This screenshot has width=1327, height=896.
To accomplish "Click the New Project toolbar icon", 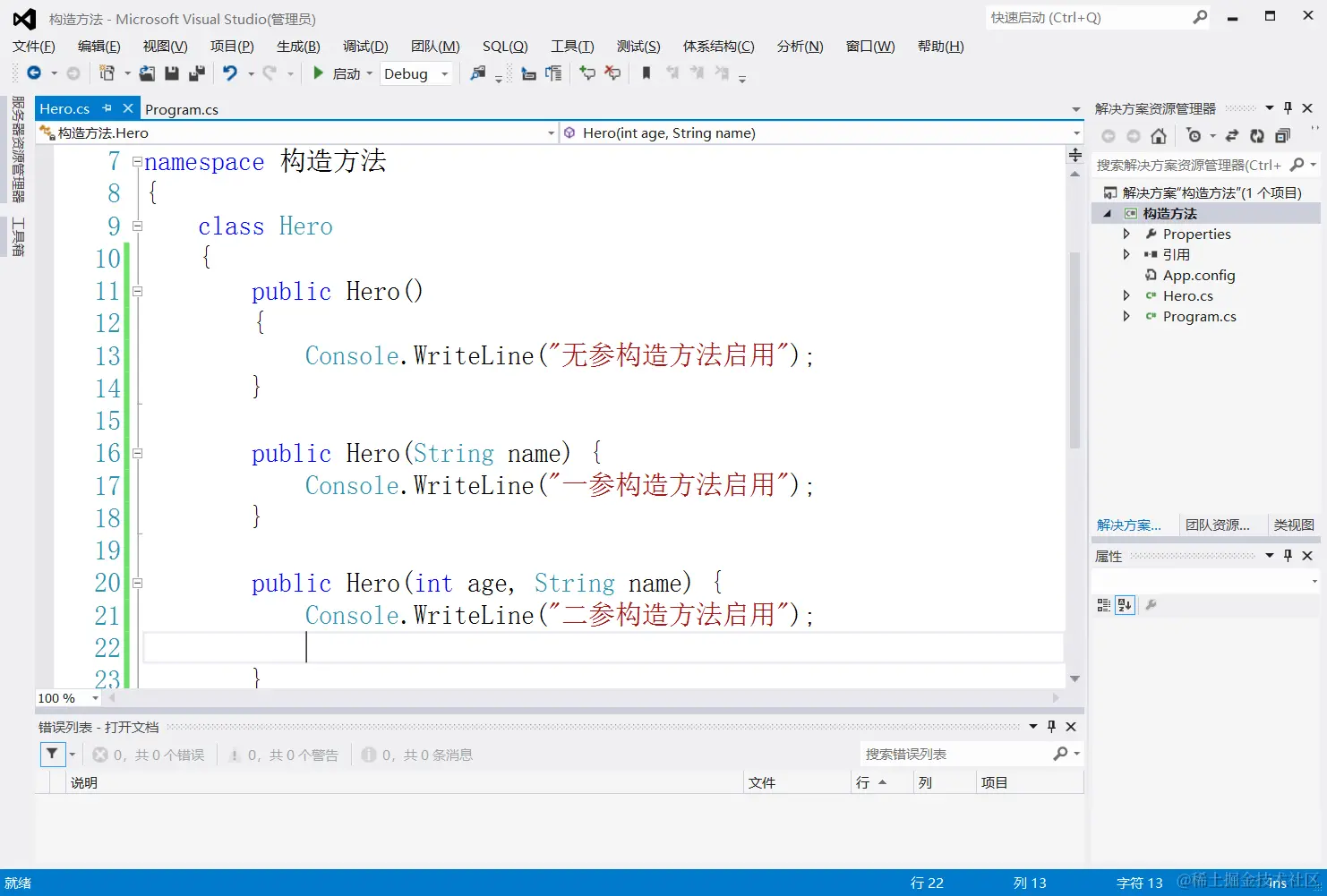I will pos(107,73).
